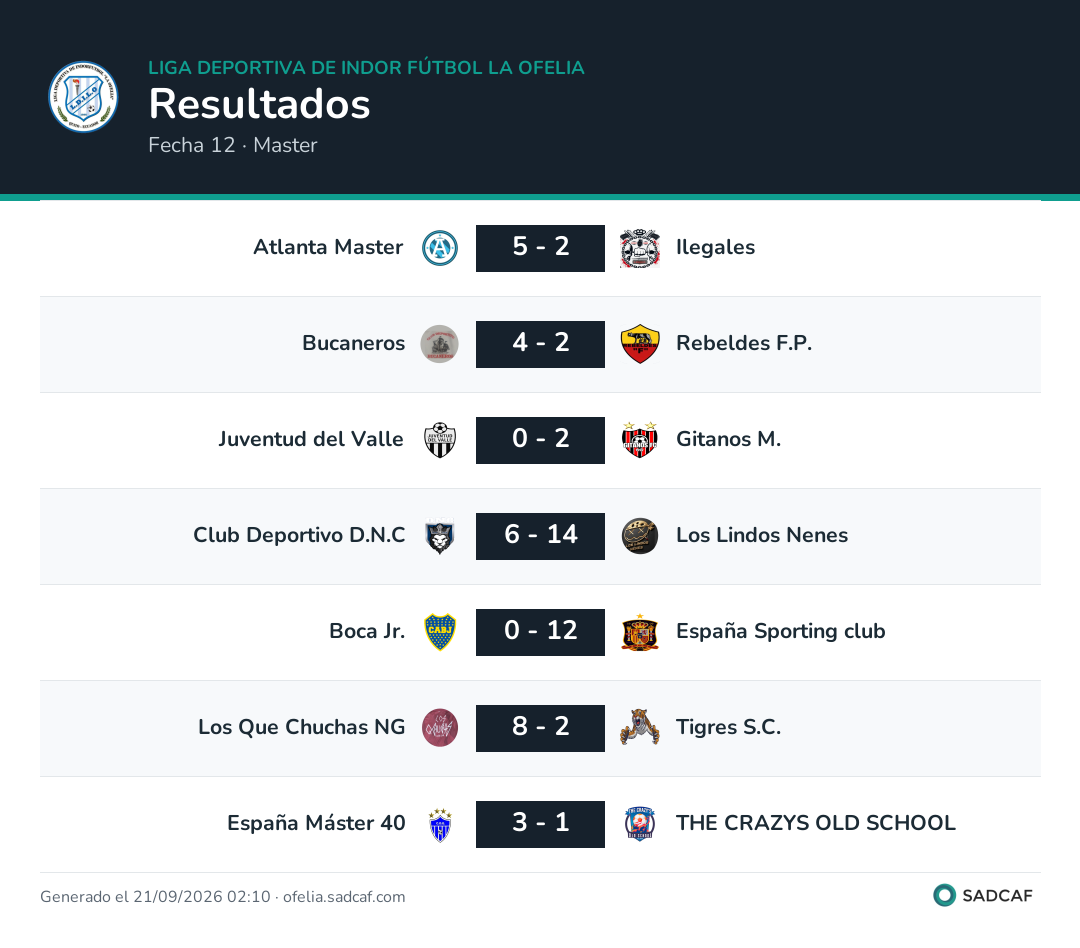The width and height of the screenshot is (1080, 948).
Task: Open the Los Que Chuchas NG badge
Action: pyautogui.click(x=439, y=728)
